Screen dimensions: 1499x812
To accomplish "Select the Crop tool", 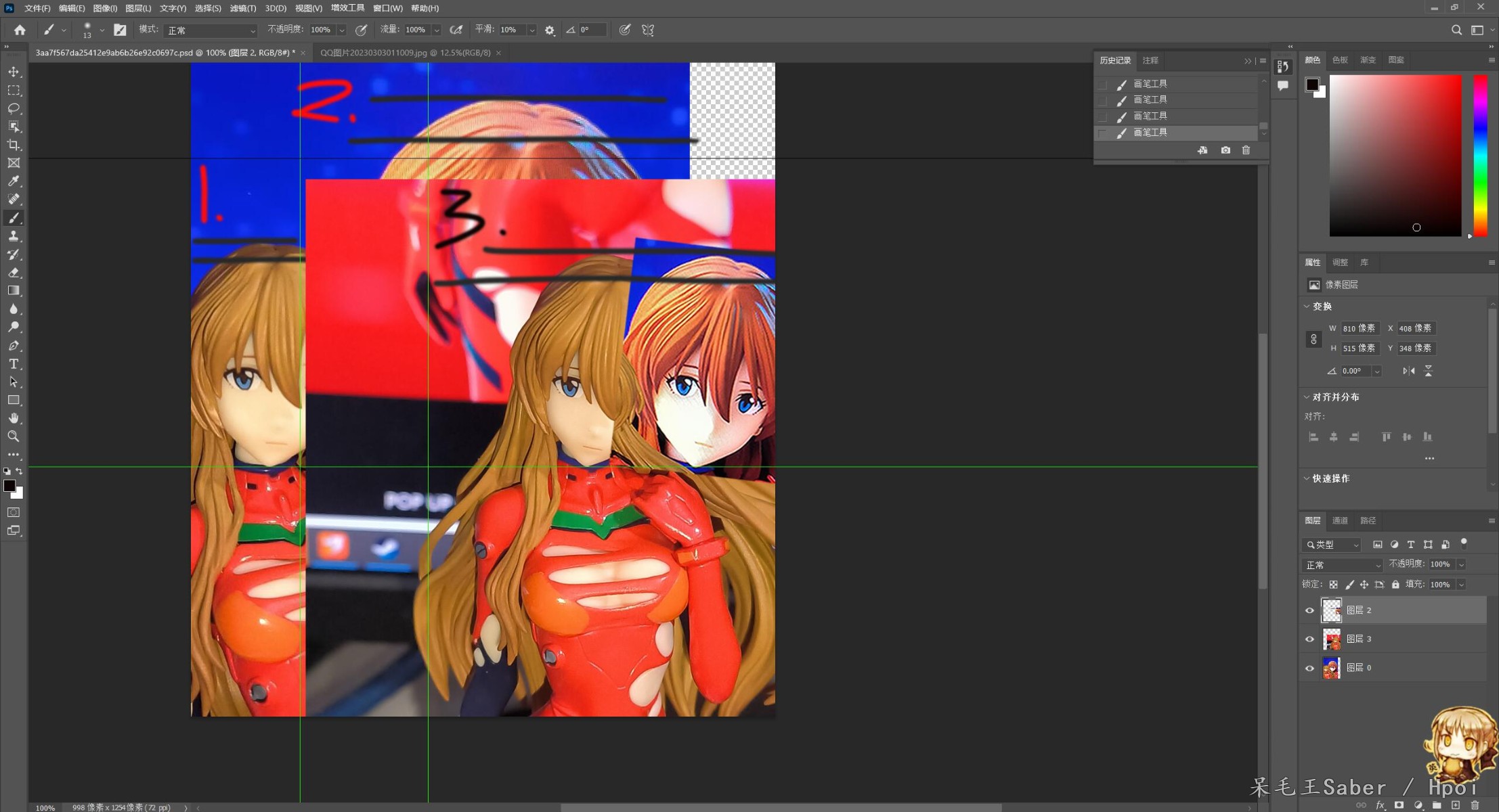I will 14,145.
